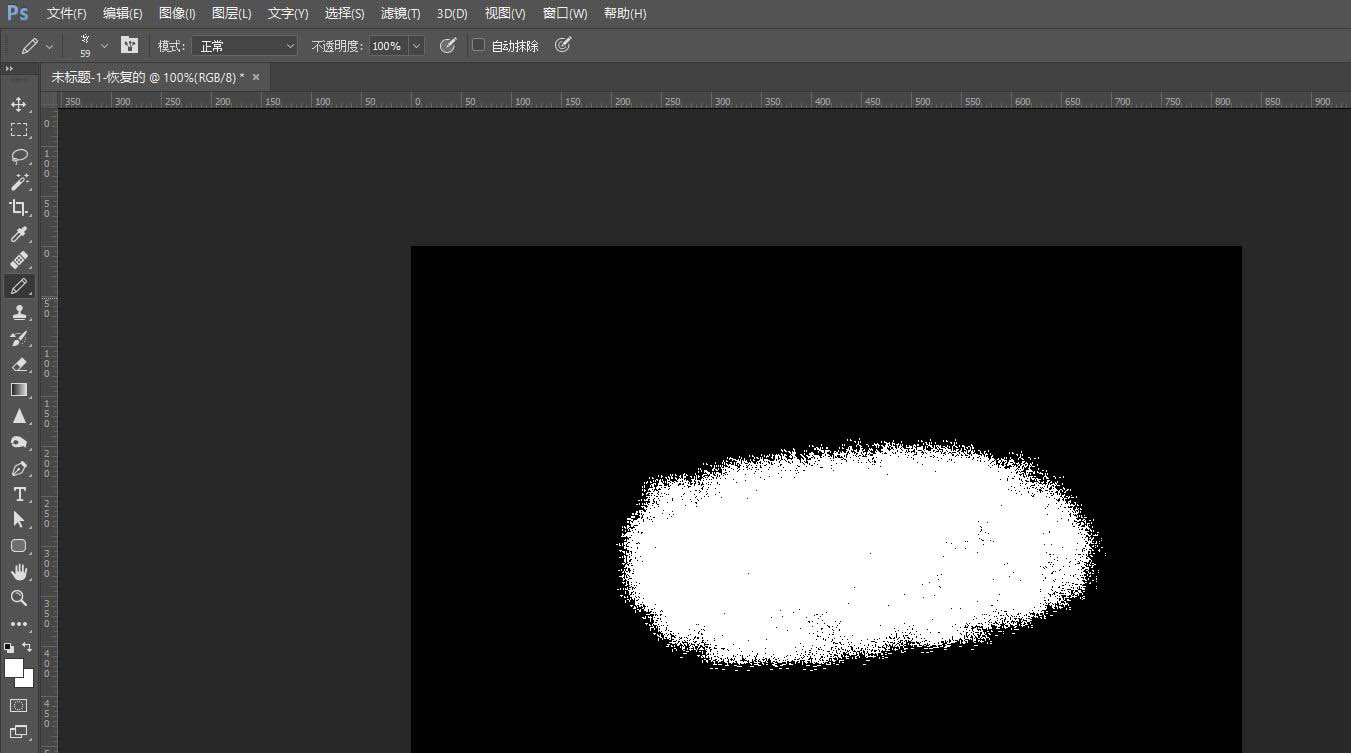
Task: Toggle Quick Mask mode icon
Action: (x=19, y=705)
